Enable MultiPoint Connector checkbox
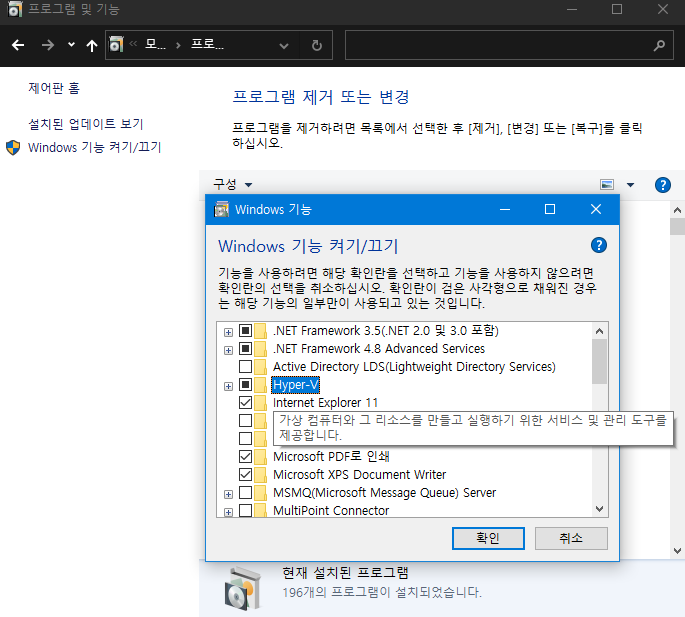This screenshot has height=617, width=685. click(246, 510)
